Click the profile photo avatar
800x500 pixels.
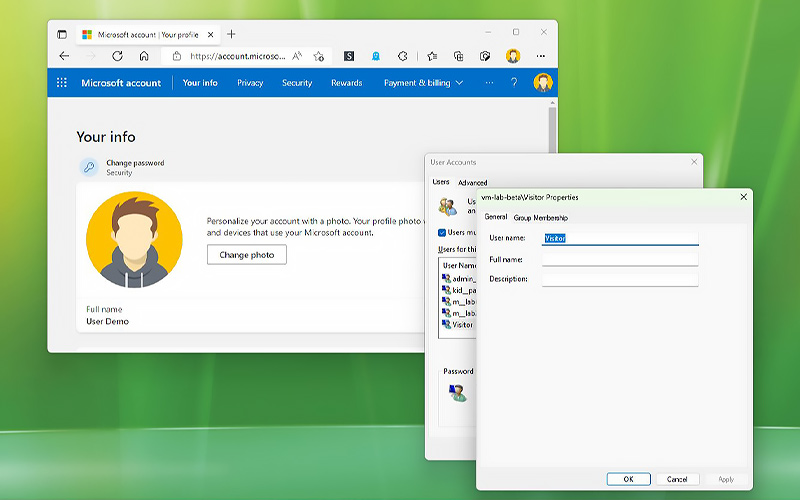click(134, 240)
